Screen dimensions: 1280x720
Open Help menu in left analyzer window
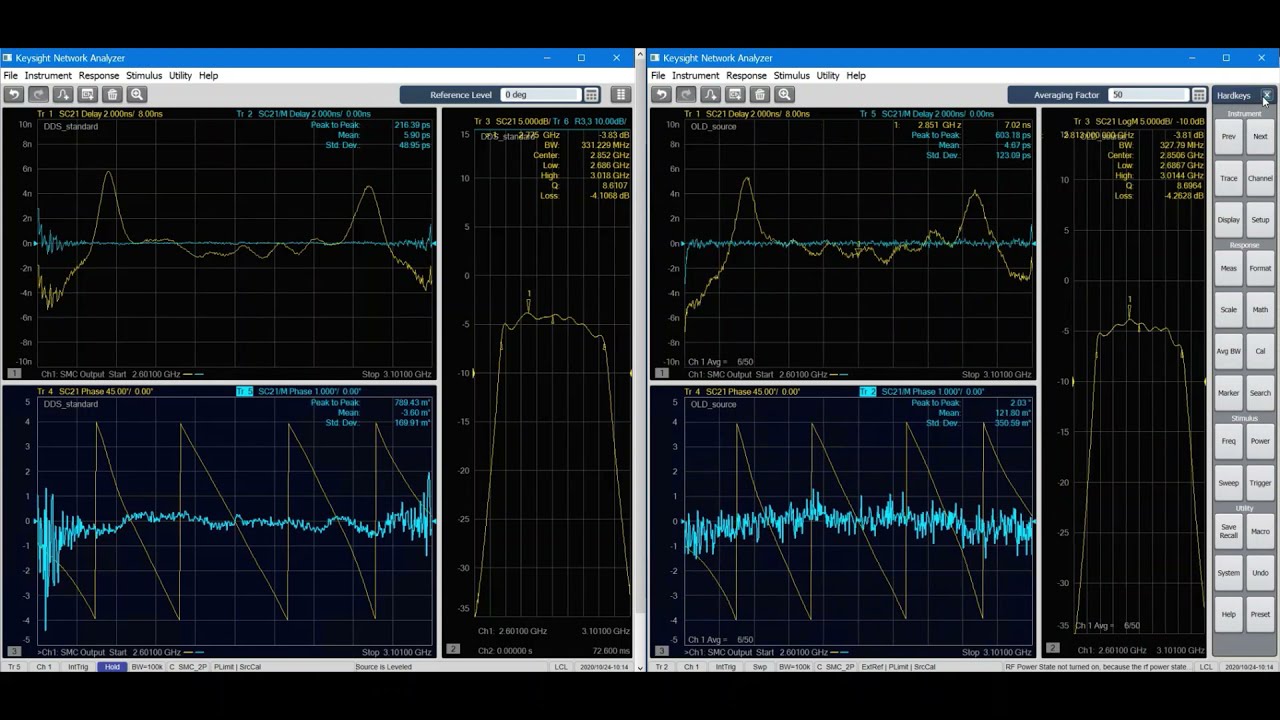pos(208,75)
